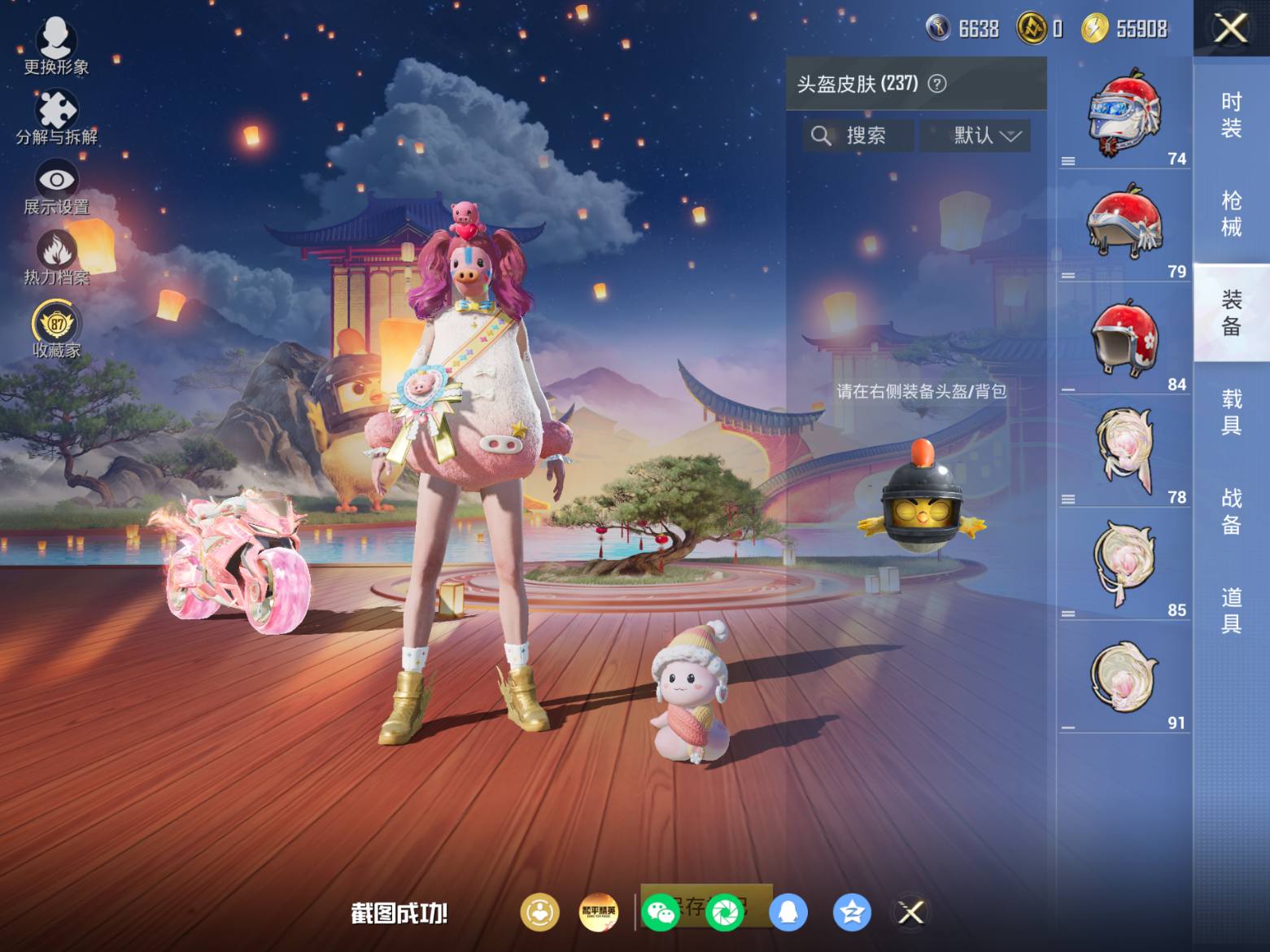Screen dimensions: 1270x952
Task: Open help for 头盔皮肤 question mark
Action: coord(937,84)
